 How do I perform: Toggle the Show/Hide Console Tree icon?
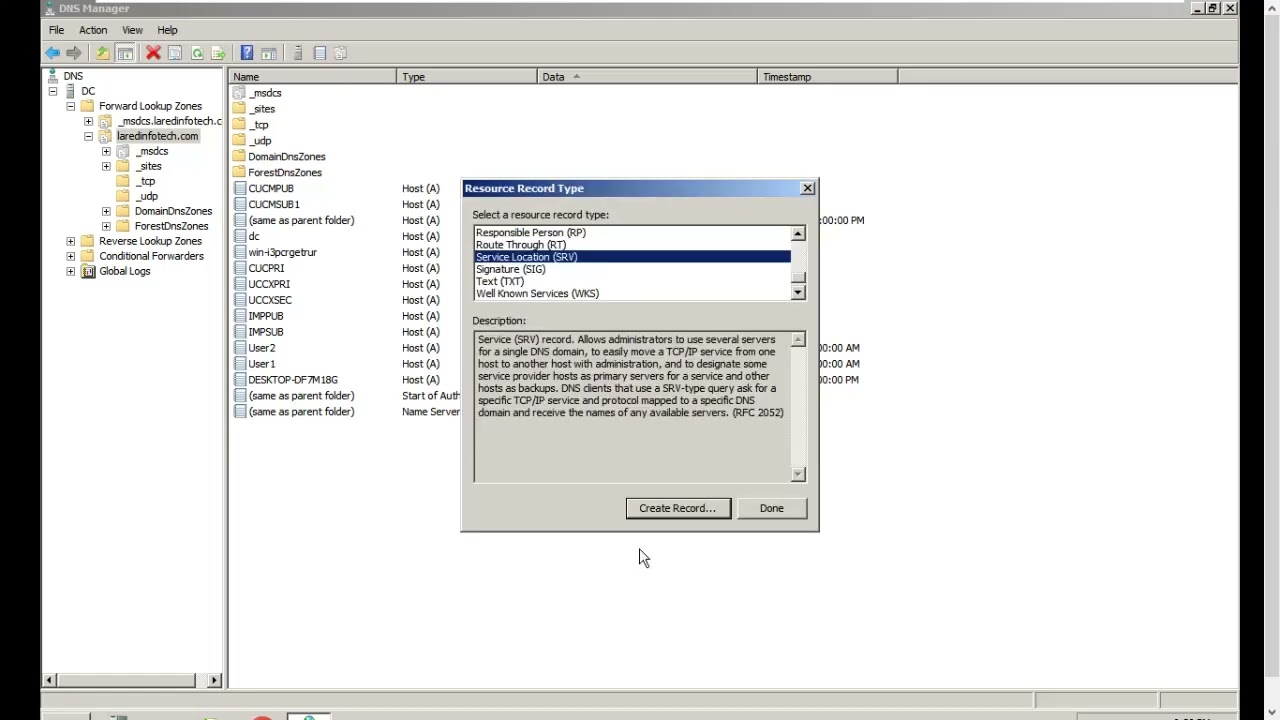[125, 53]
